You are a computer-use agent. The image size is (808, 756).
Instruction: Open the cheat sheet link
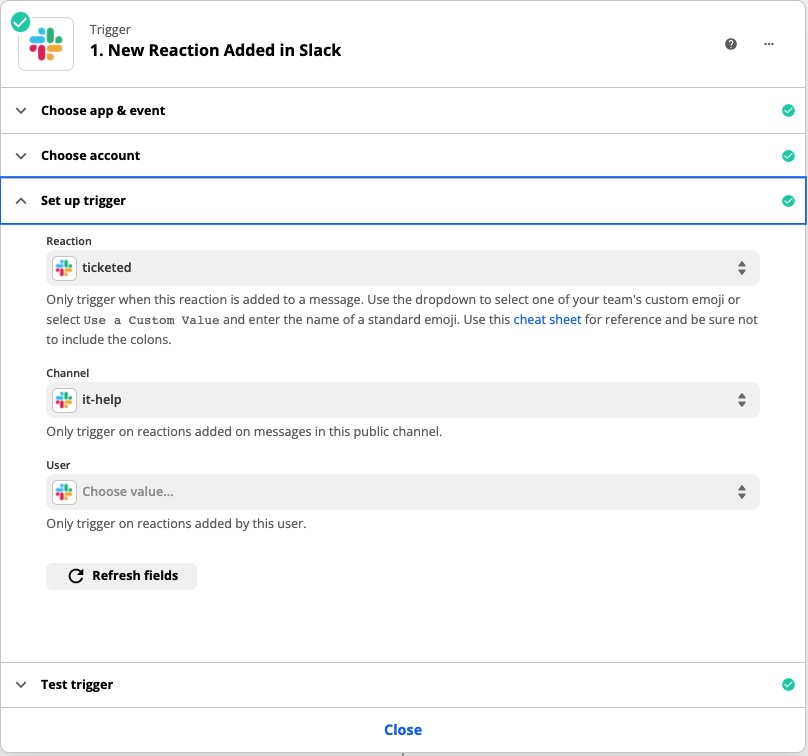pyautogui.click(x=547, y=320)
